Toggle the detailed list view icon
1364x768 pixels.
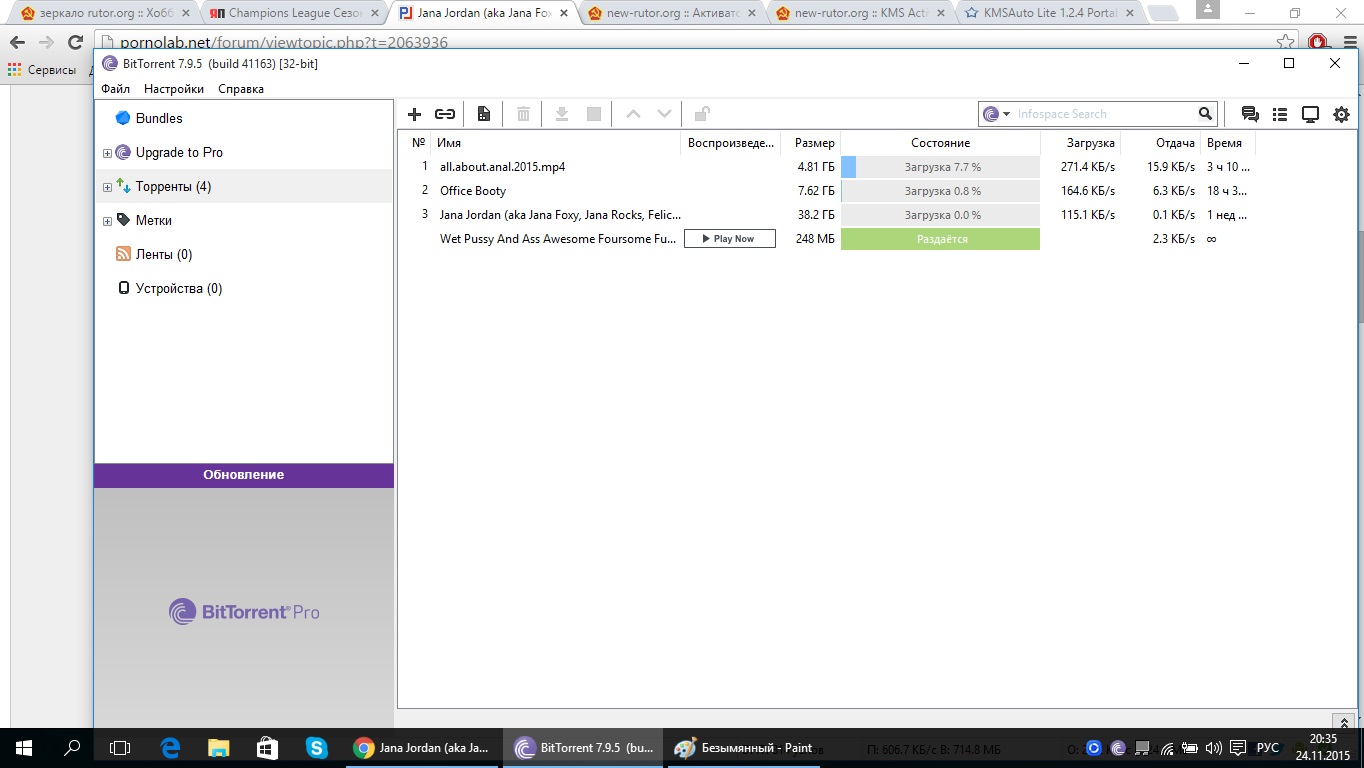(1280, 114)
